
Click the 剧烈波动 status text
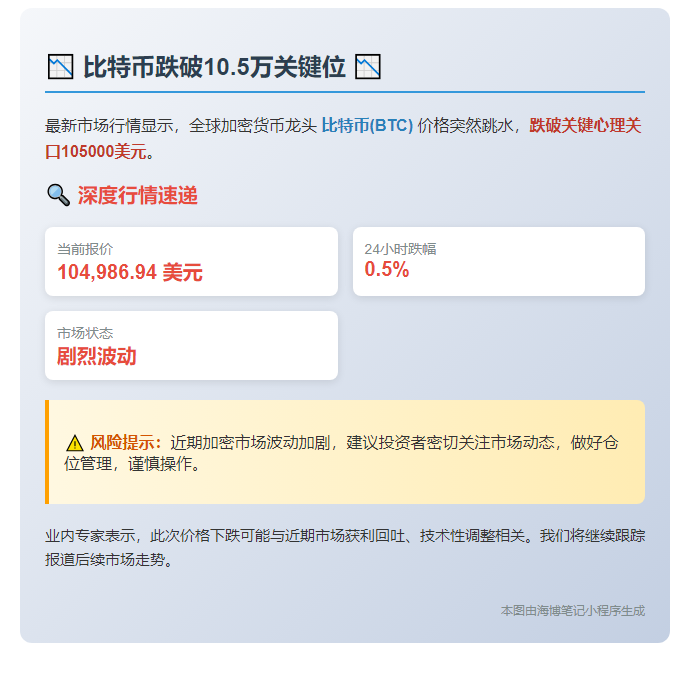click(97, 356)
